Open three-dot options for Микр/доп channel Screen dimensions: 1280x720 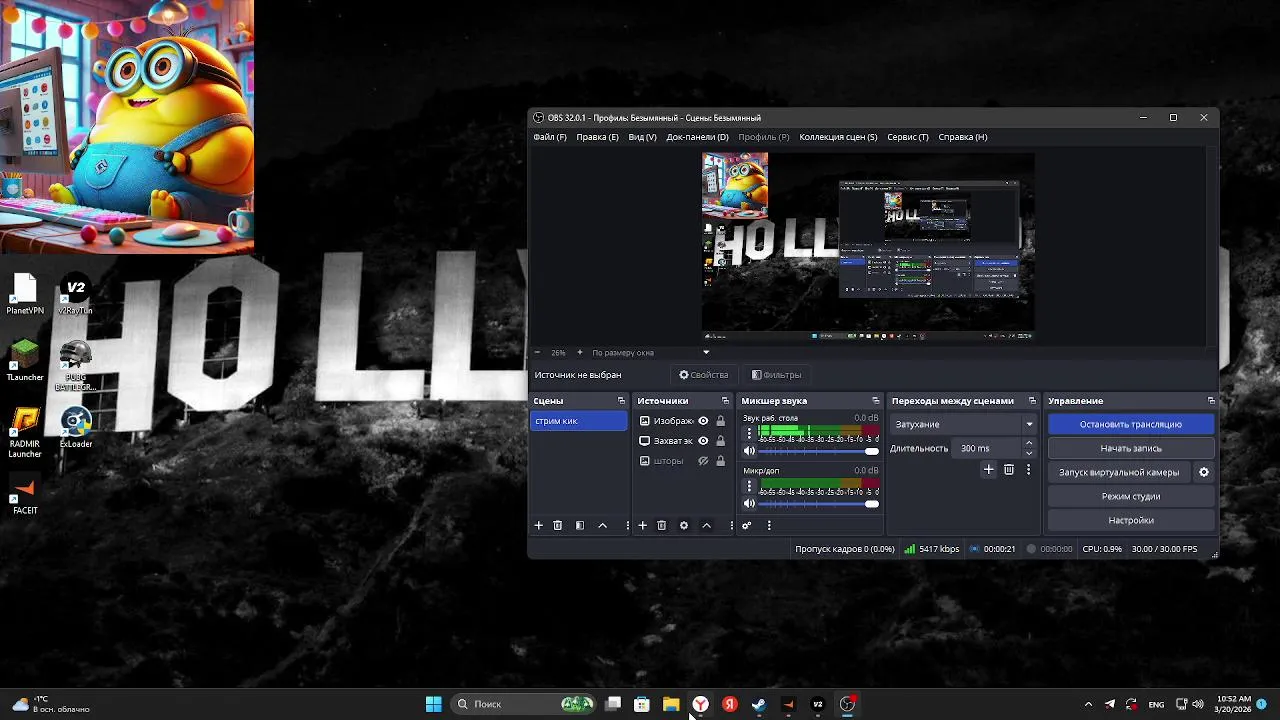point(749,486)
